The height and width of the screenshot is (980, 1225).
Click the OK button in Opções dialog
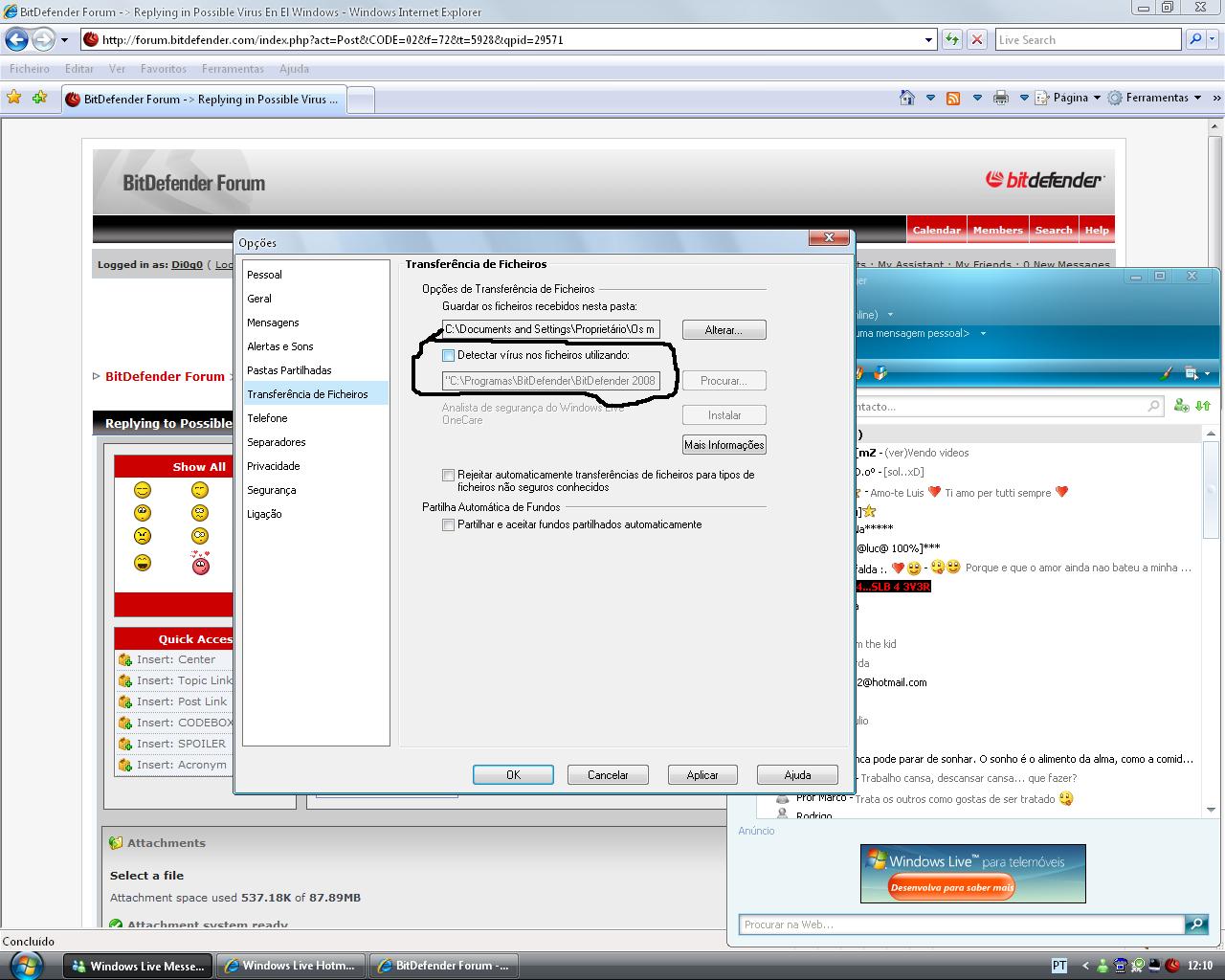pyautogui.click(x=513, y=775)
